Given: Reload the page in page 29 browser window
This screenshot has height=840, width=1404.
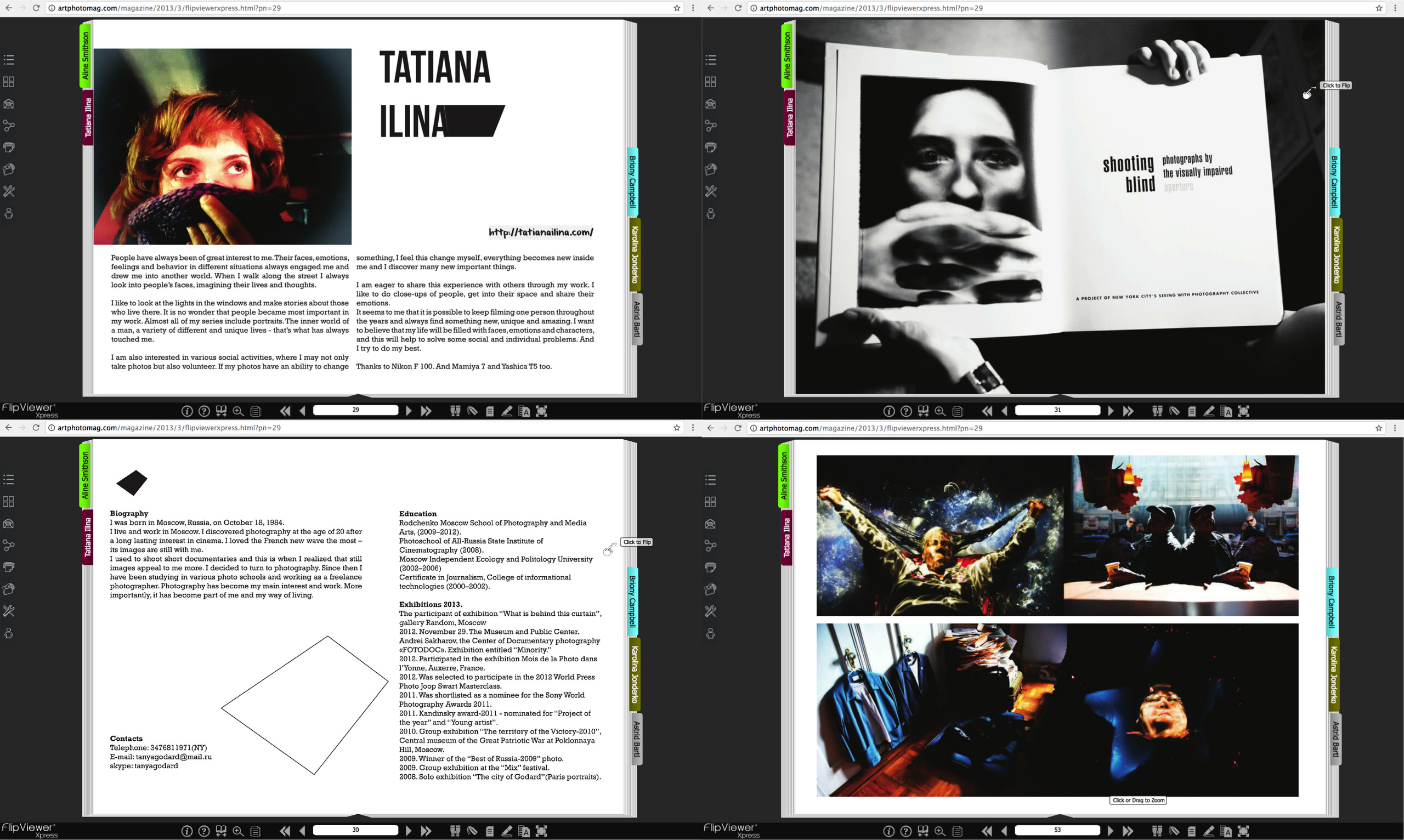Looking at the screenshot, I should [x=36, y=8].
